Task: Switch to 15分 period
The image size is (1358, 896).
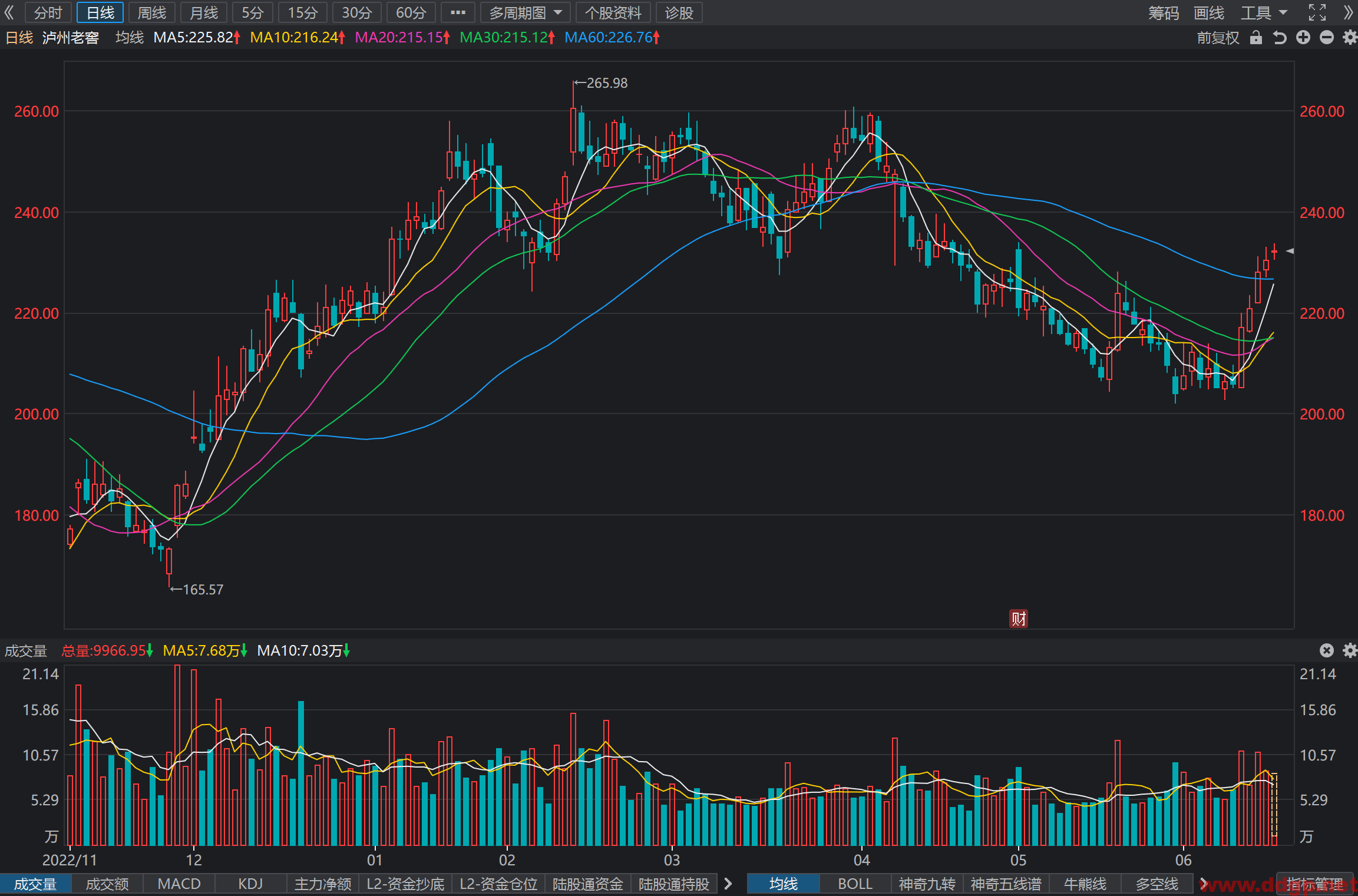Action: coord(303,12)
